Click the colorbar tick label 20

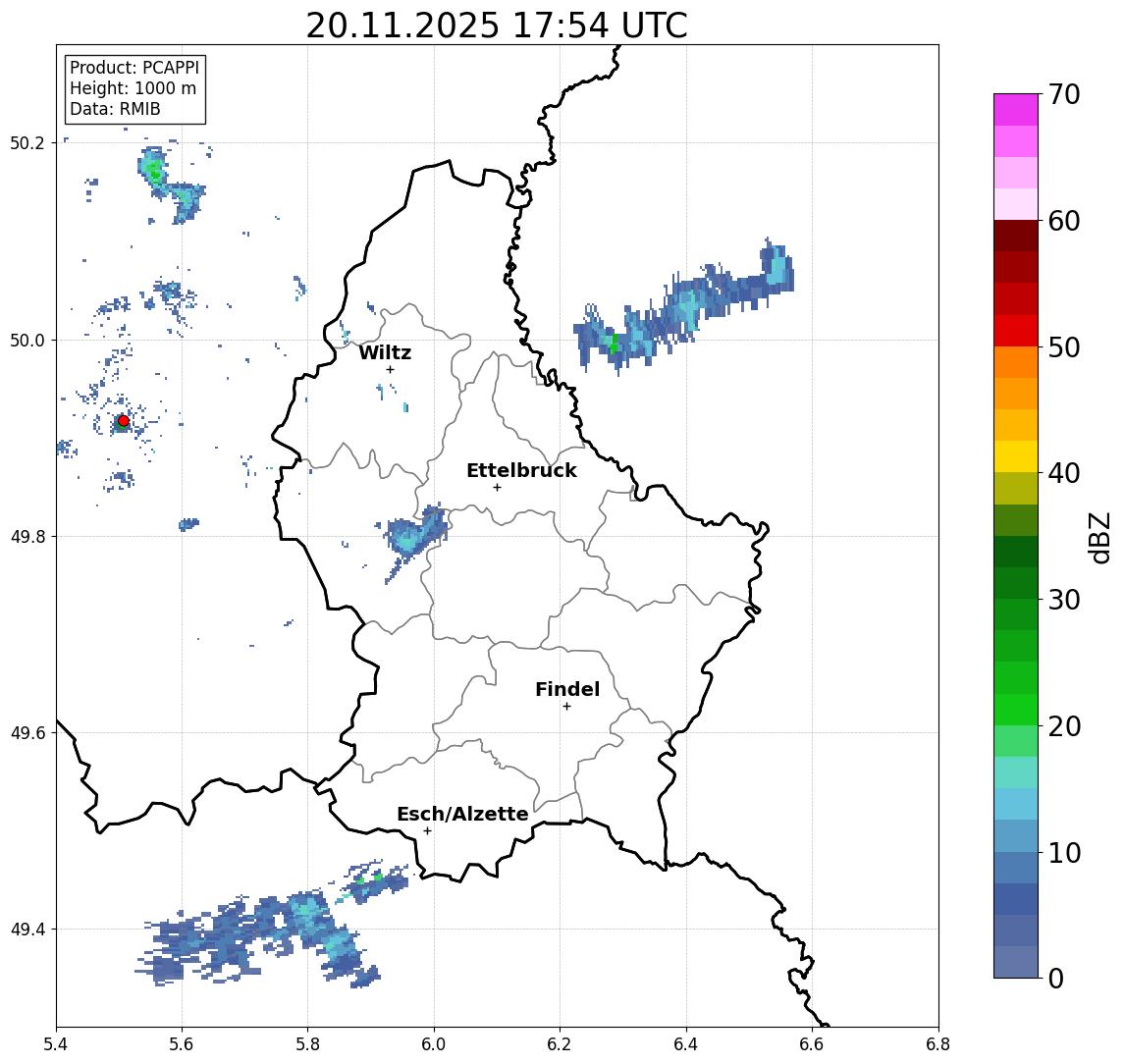pyautogui.click(x=1064, y=725)
